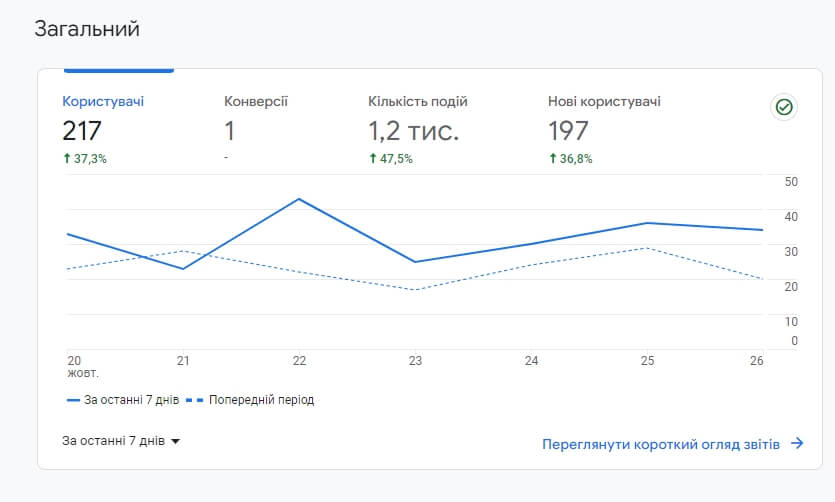This screenshot has width=835, height=502.
Task: Click the Конверсії value 1
Action: (230, 131)
